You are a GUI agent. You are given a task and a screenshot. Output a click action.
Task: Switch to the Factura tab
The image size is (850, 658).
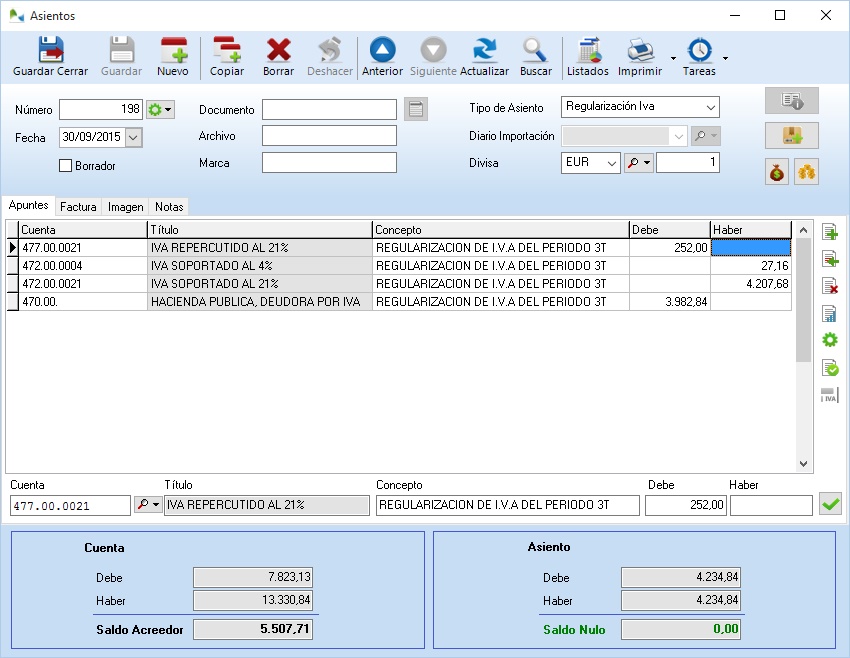click(78, 207)
